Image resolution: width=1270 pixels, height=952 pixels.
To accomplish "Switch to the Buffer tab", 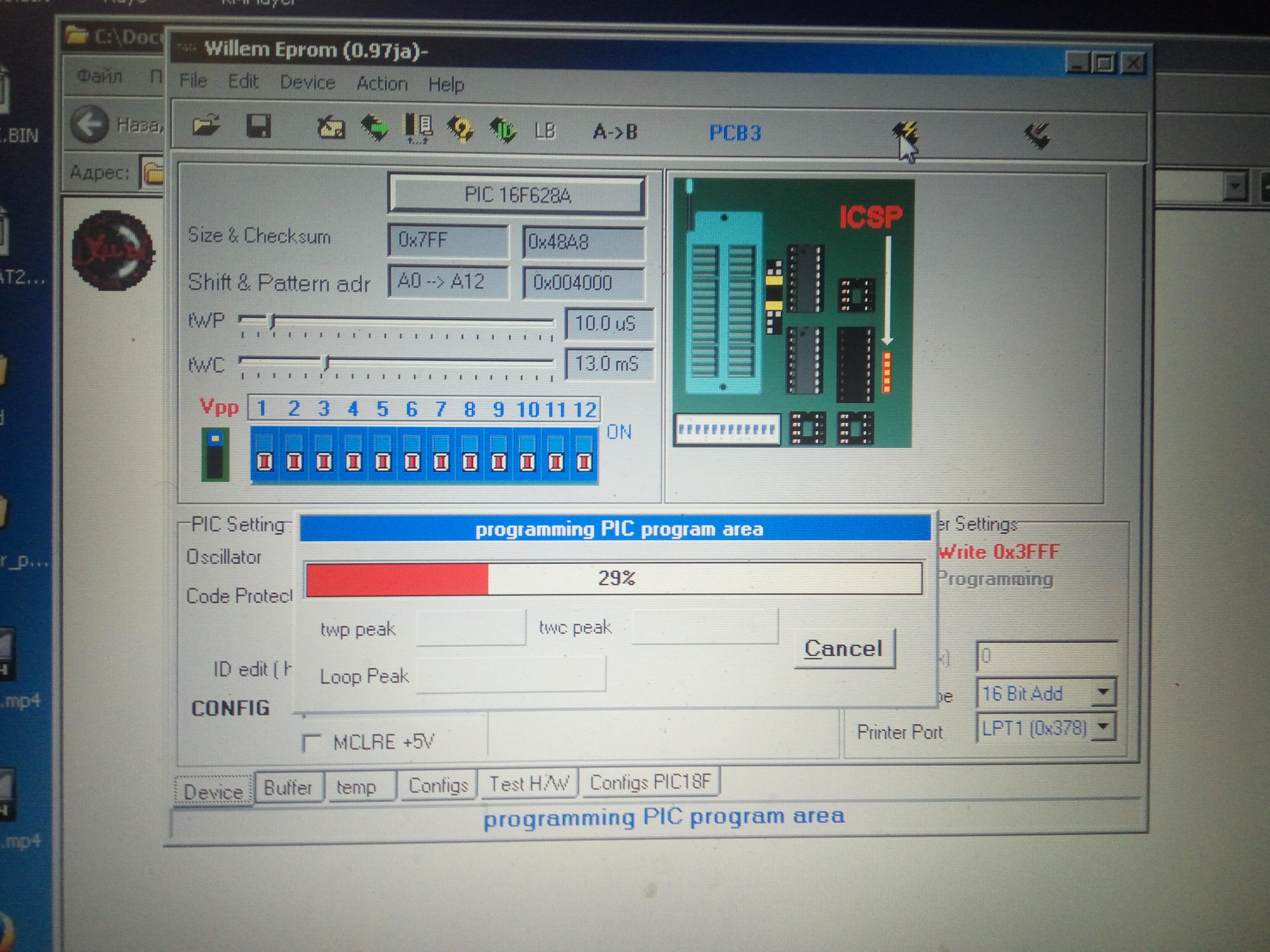I will point(288,787).
